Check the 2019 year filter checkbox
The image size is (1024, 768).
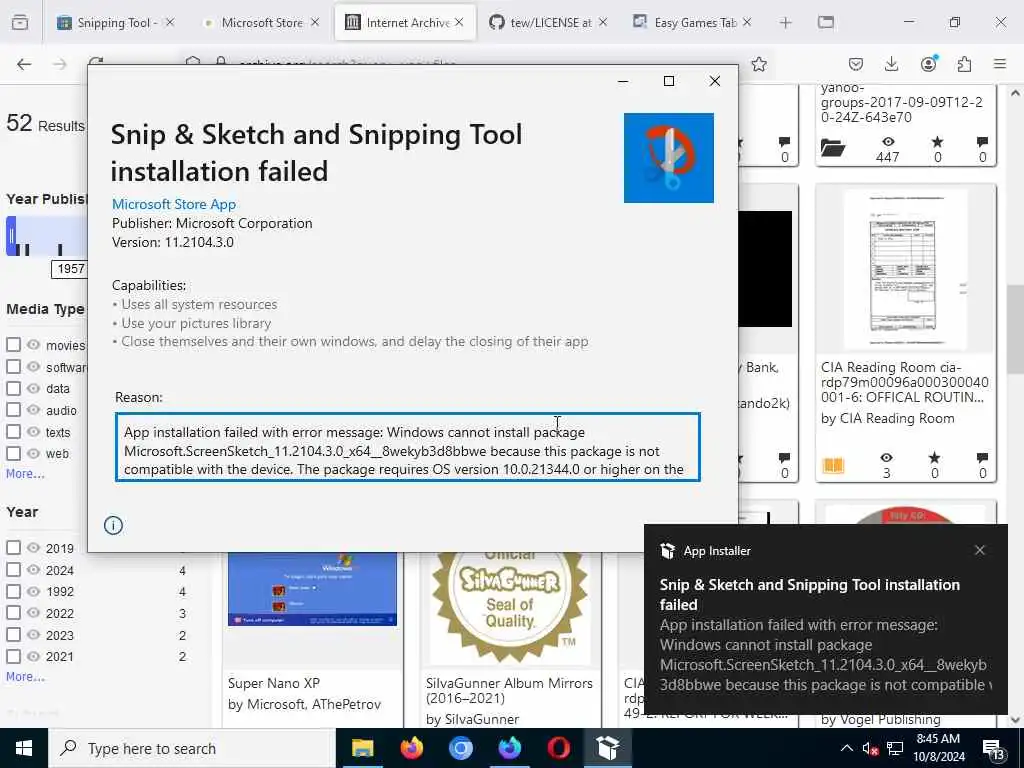13,547
